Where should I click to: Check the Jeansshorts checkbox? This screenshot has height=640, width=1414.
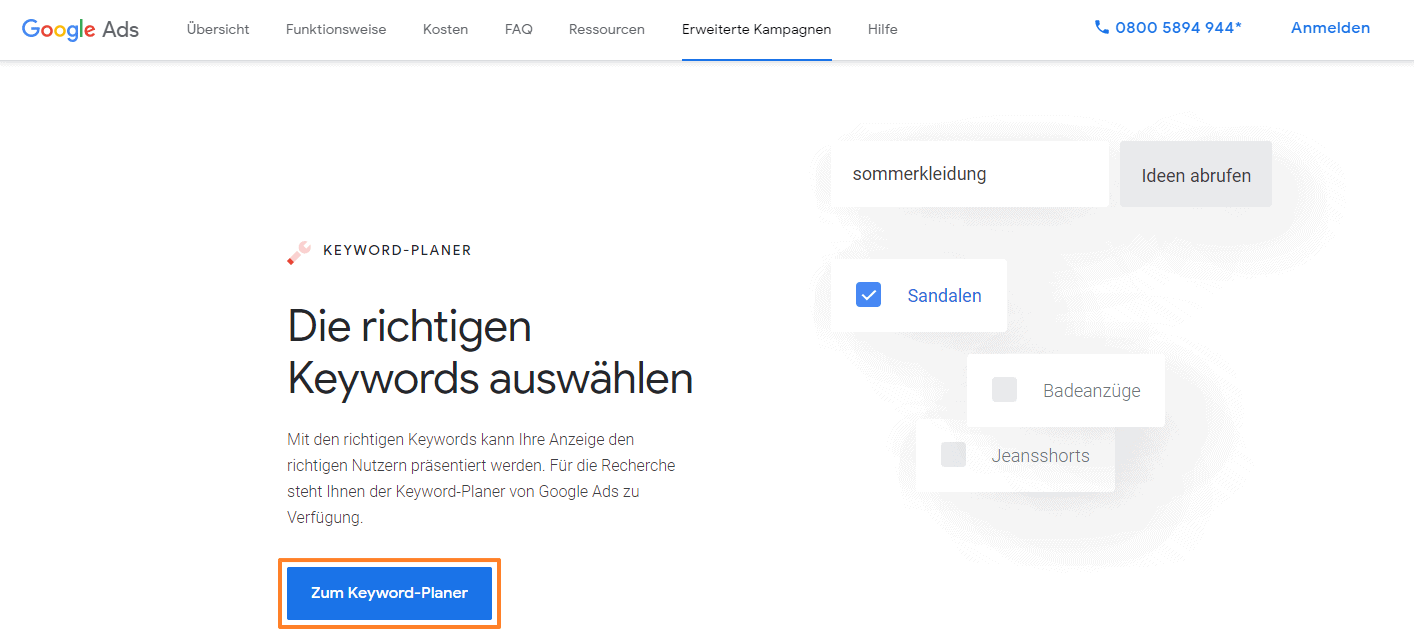coord(953,455)
